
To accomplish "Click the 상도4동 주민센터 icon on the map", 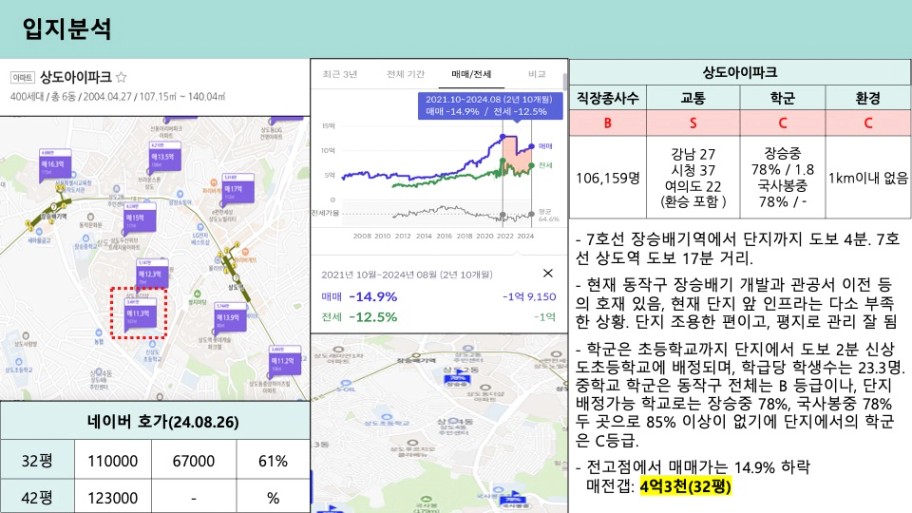I will pos(98,373).
